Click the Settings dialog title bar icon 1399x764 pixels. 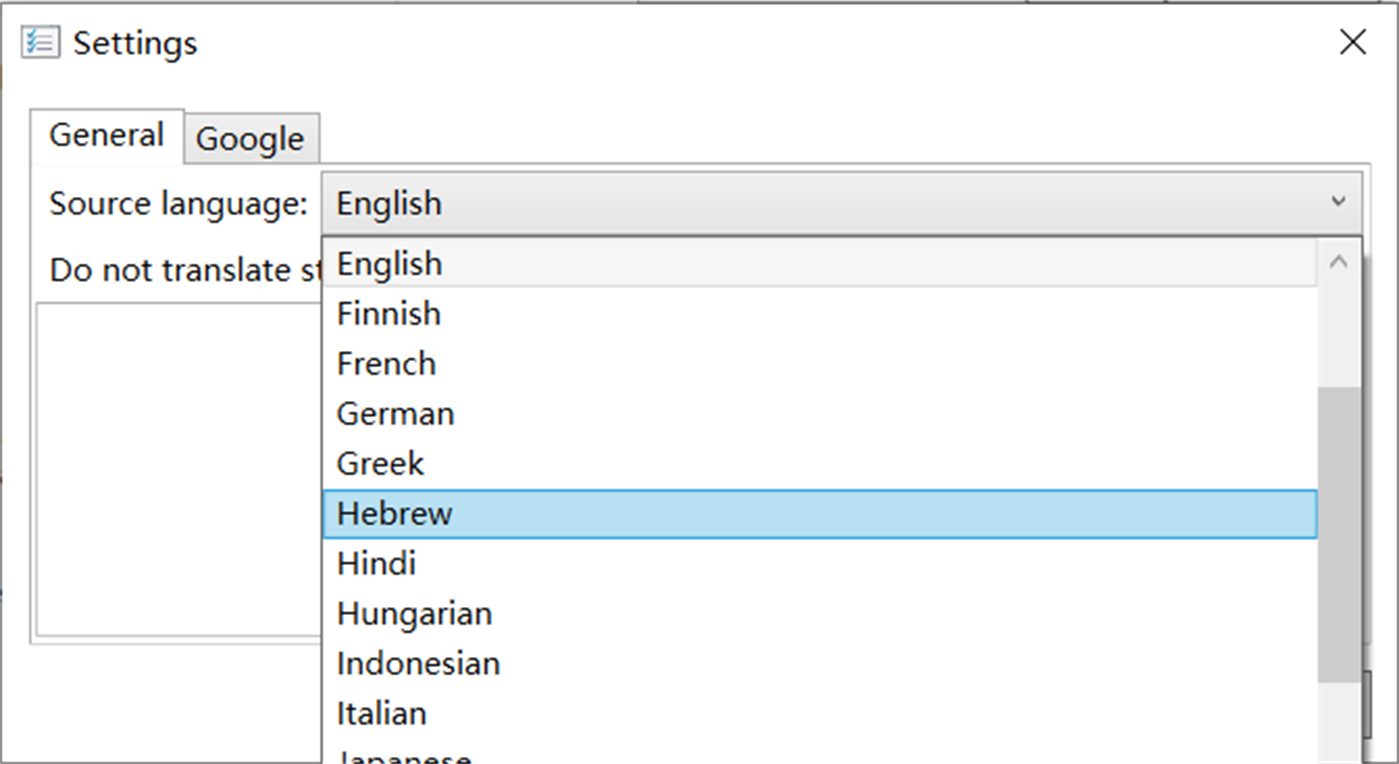point(39,42)
